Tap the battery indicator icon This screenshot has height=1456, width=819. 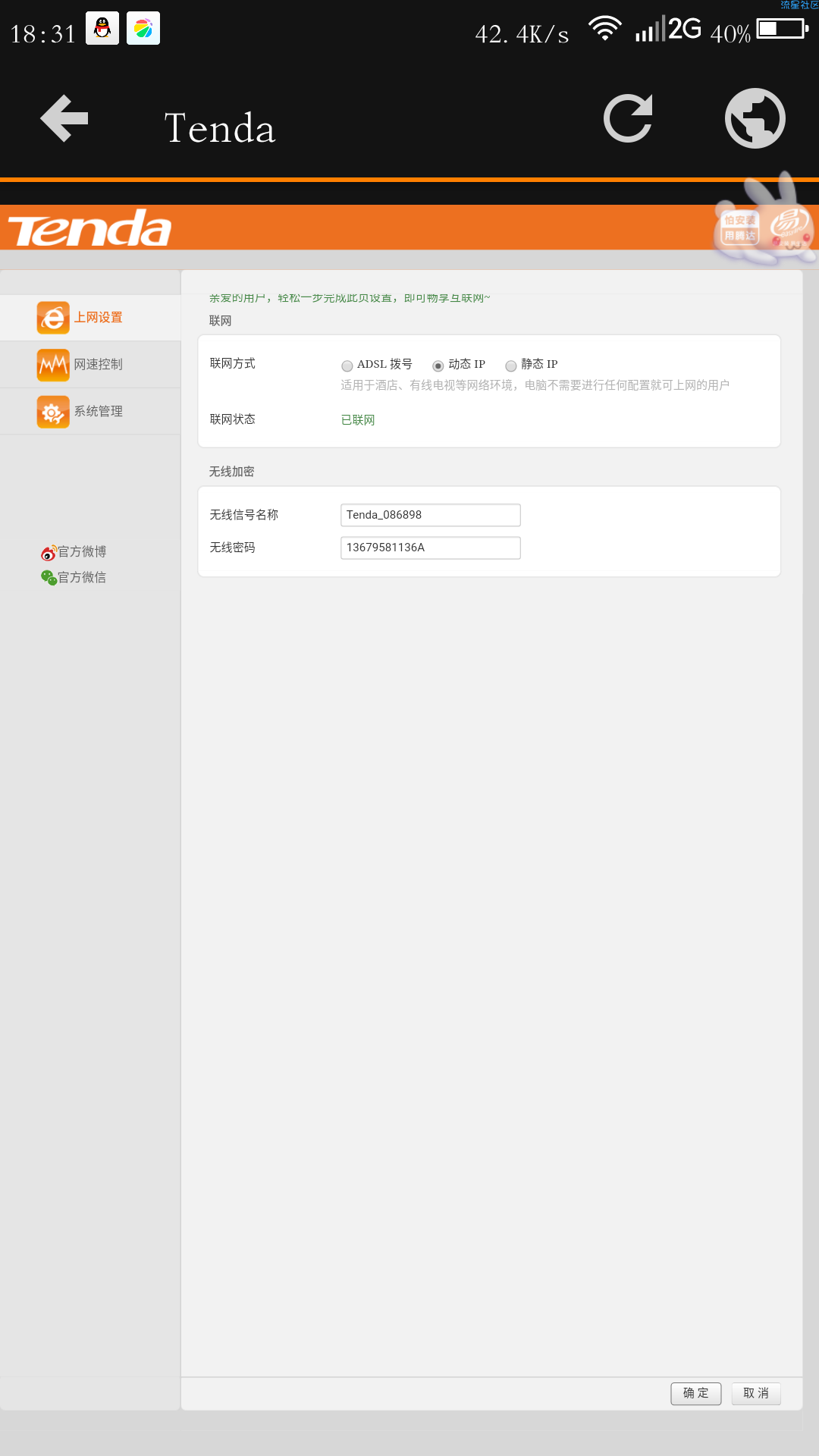(x=783, y=29)
